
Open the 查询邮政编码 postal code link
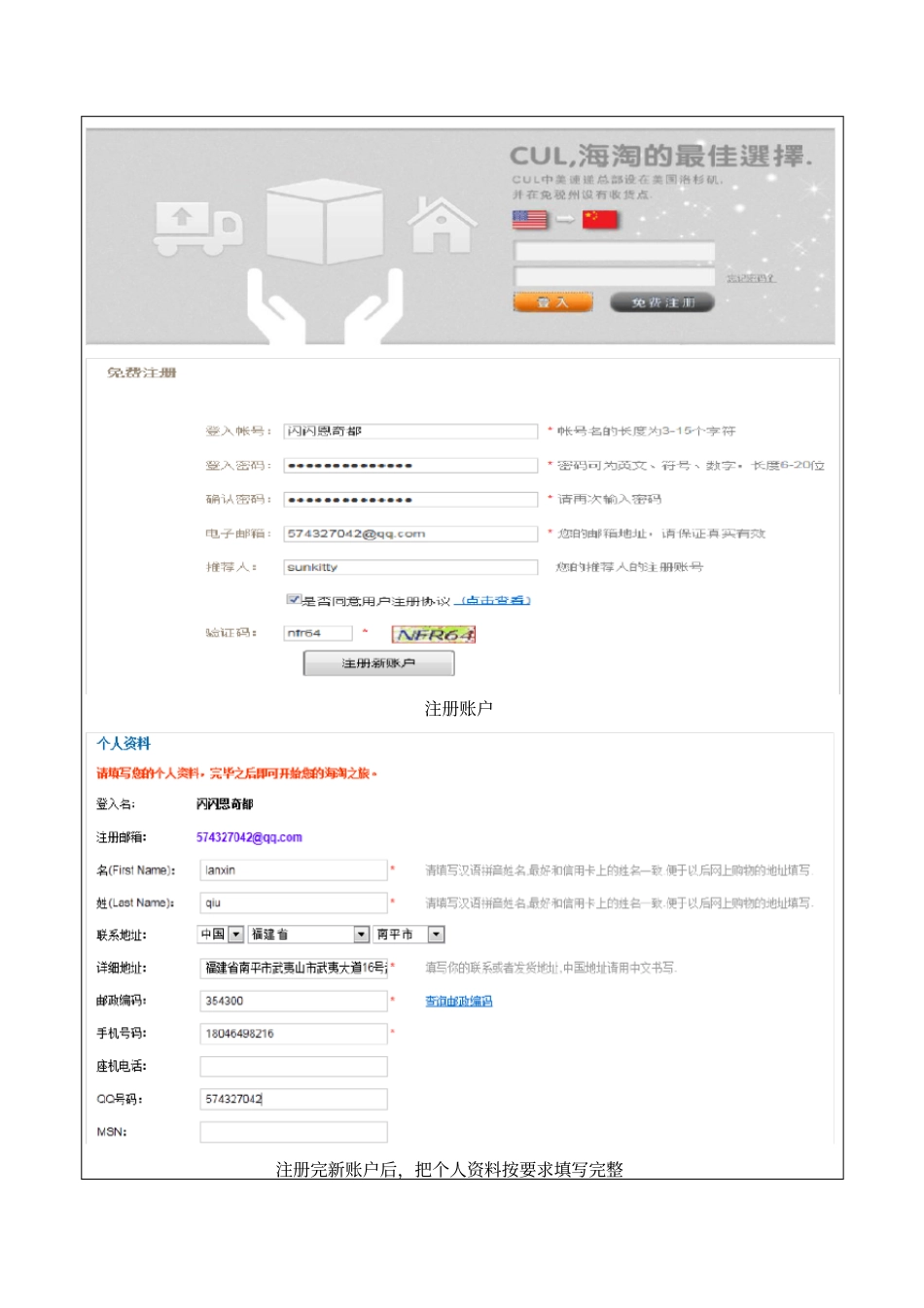(459, 1001)
